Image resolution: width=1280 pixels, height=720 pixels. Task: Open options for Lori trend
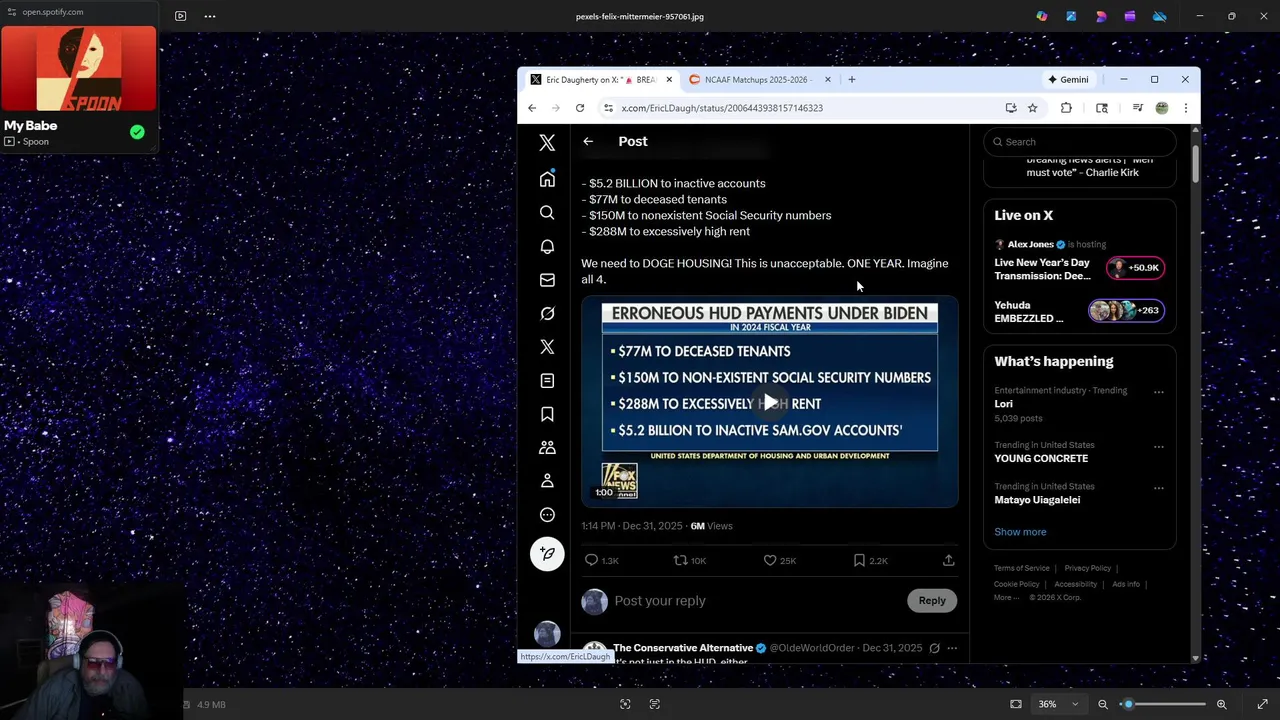click(x=1159, y=392)
